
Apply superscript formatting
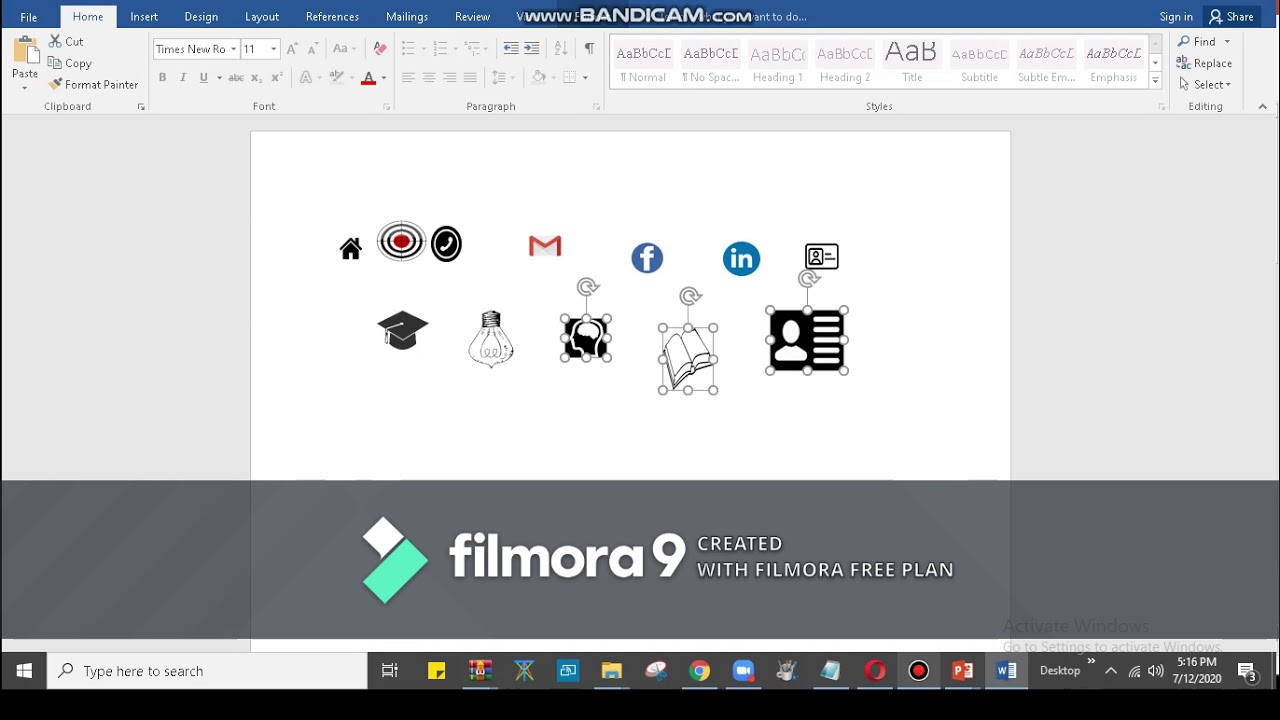277,77
